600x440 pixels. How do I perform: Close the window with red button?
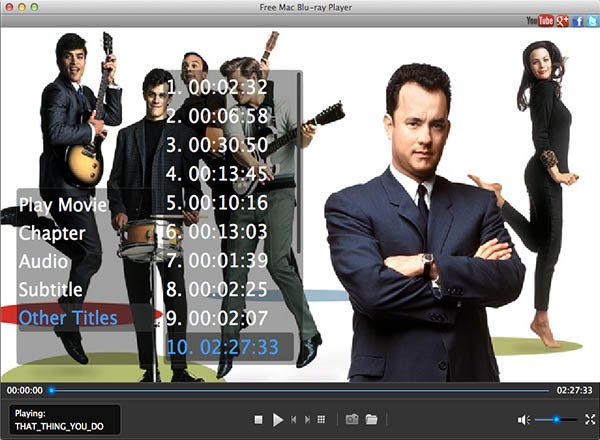pyautogui.click(x=10, y=7)
